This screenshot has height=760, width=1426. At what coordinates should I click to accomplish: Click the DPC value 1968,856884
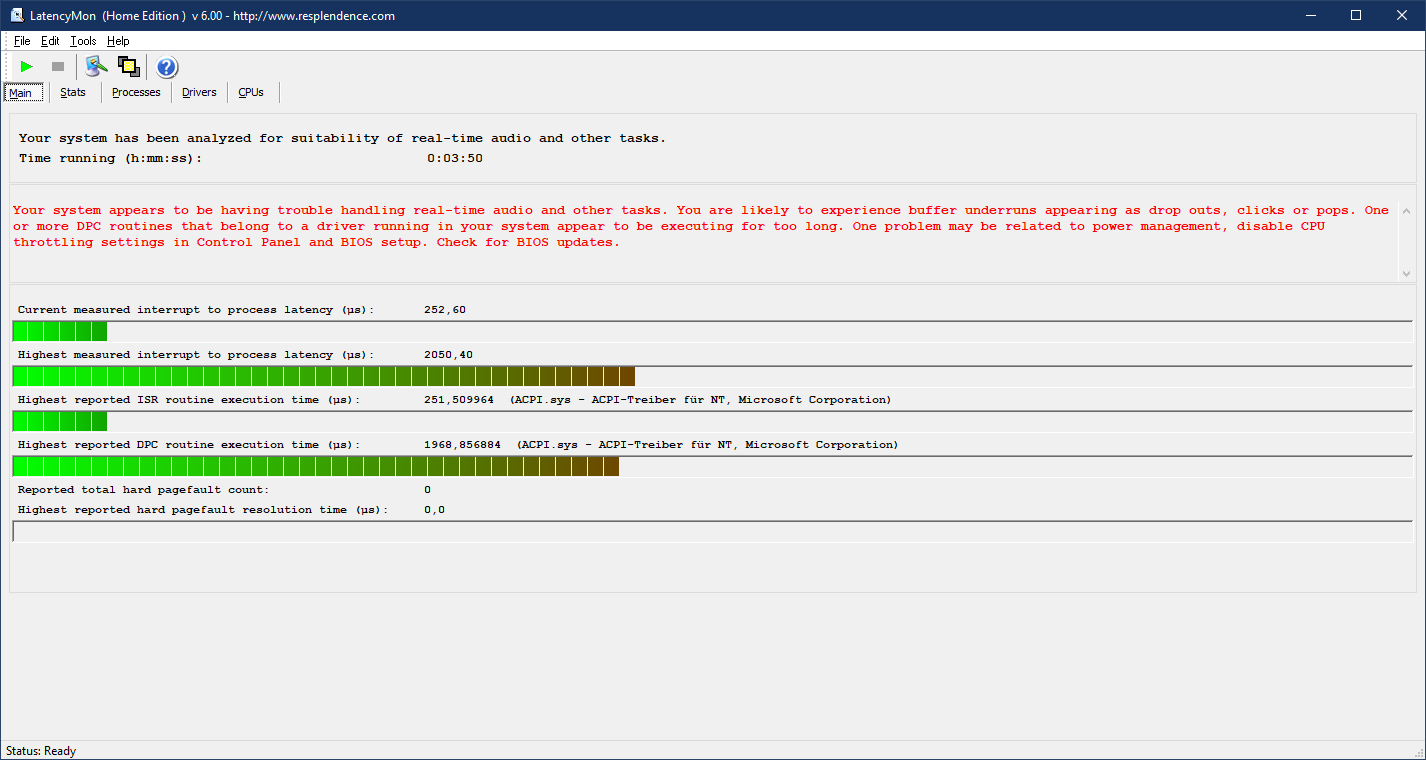[x=463, y=445]
